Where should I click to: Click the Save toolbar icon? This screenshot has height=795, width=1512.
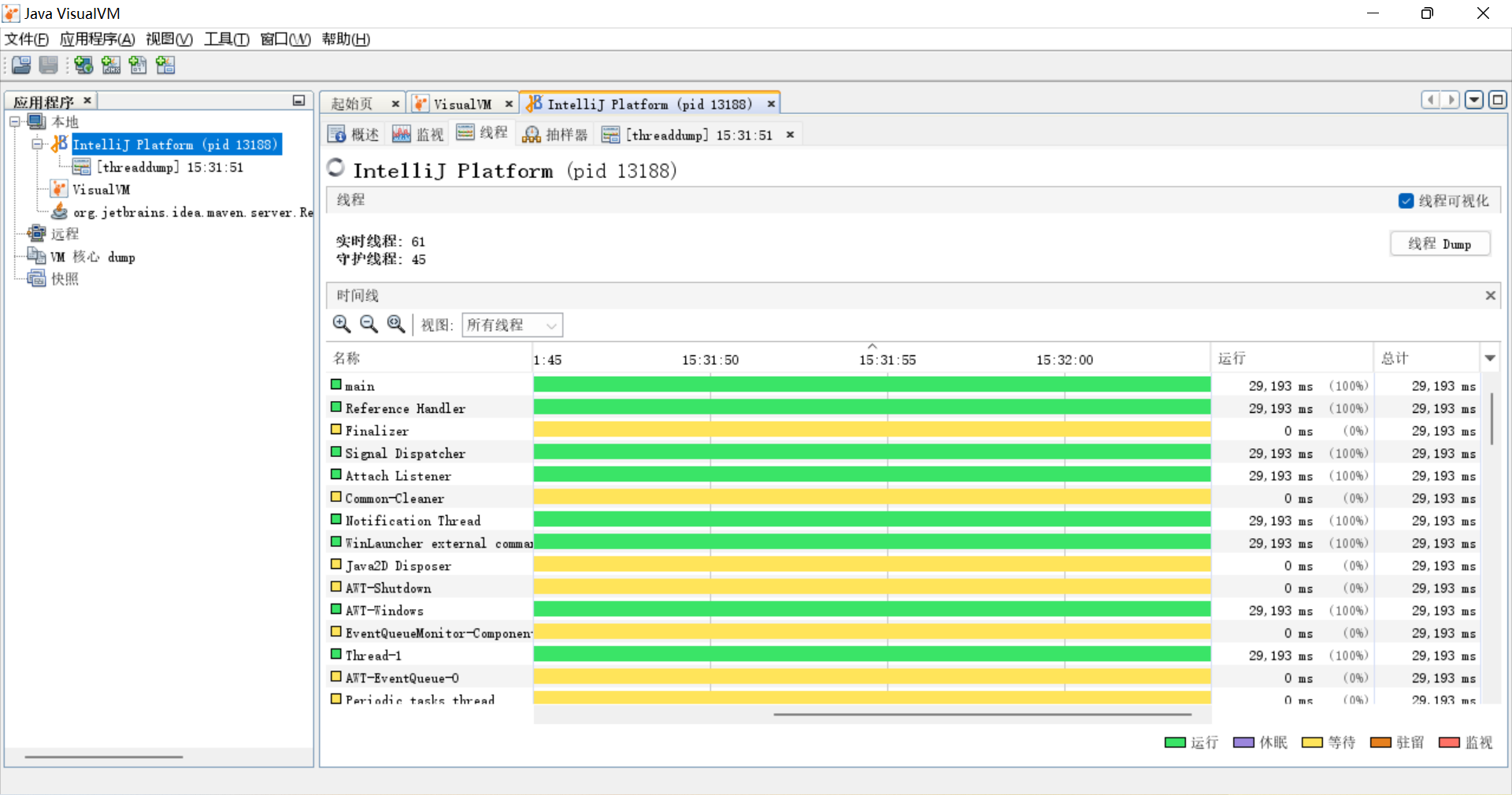(49, 65)
